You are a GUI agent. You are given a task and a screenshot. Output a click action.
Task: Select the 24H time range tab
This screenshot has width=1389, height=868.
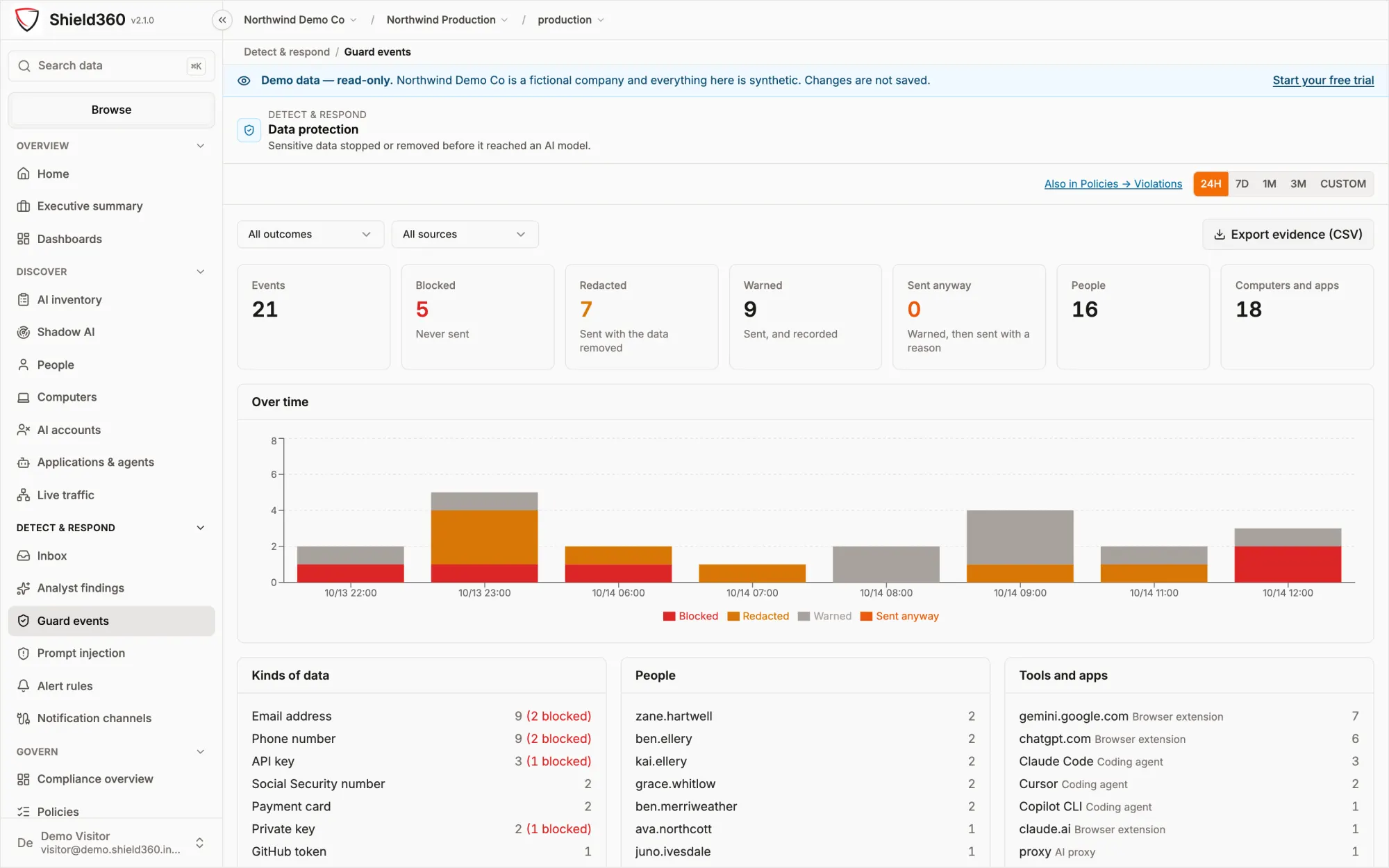1211,184
